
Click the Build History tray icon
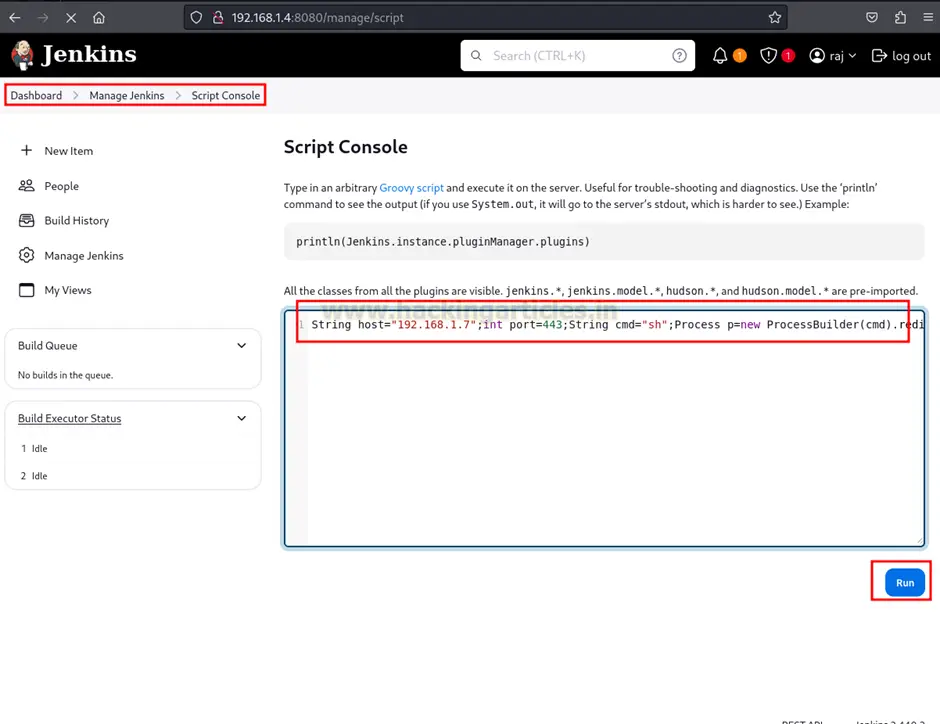point(26,221)
